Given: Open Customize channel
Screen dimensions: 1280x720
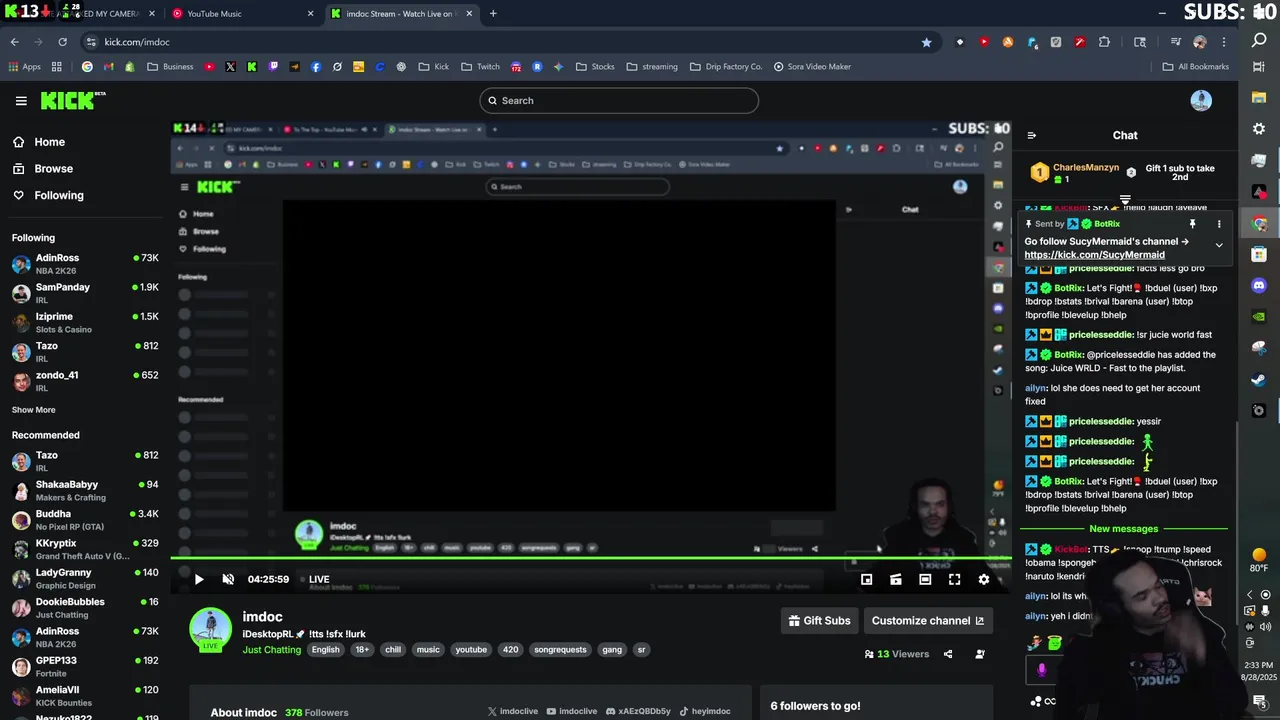Looking at the screenshot, I should 927,621.
